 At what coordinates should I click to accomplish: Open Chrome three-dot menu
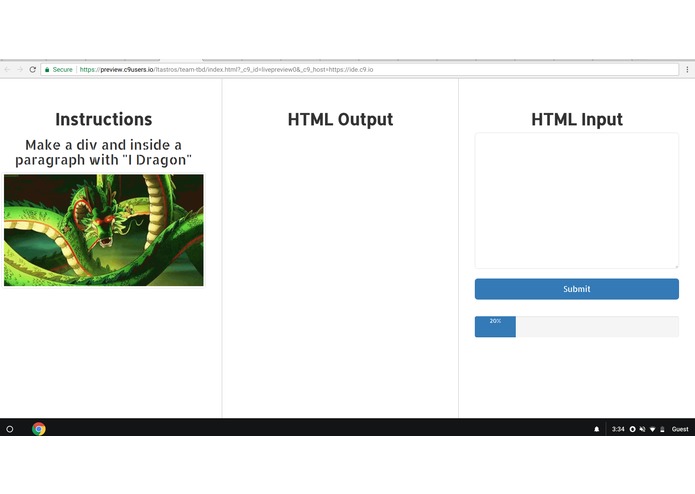pyautogui.click(x=687, y=70)
